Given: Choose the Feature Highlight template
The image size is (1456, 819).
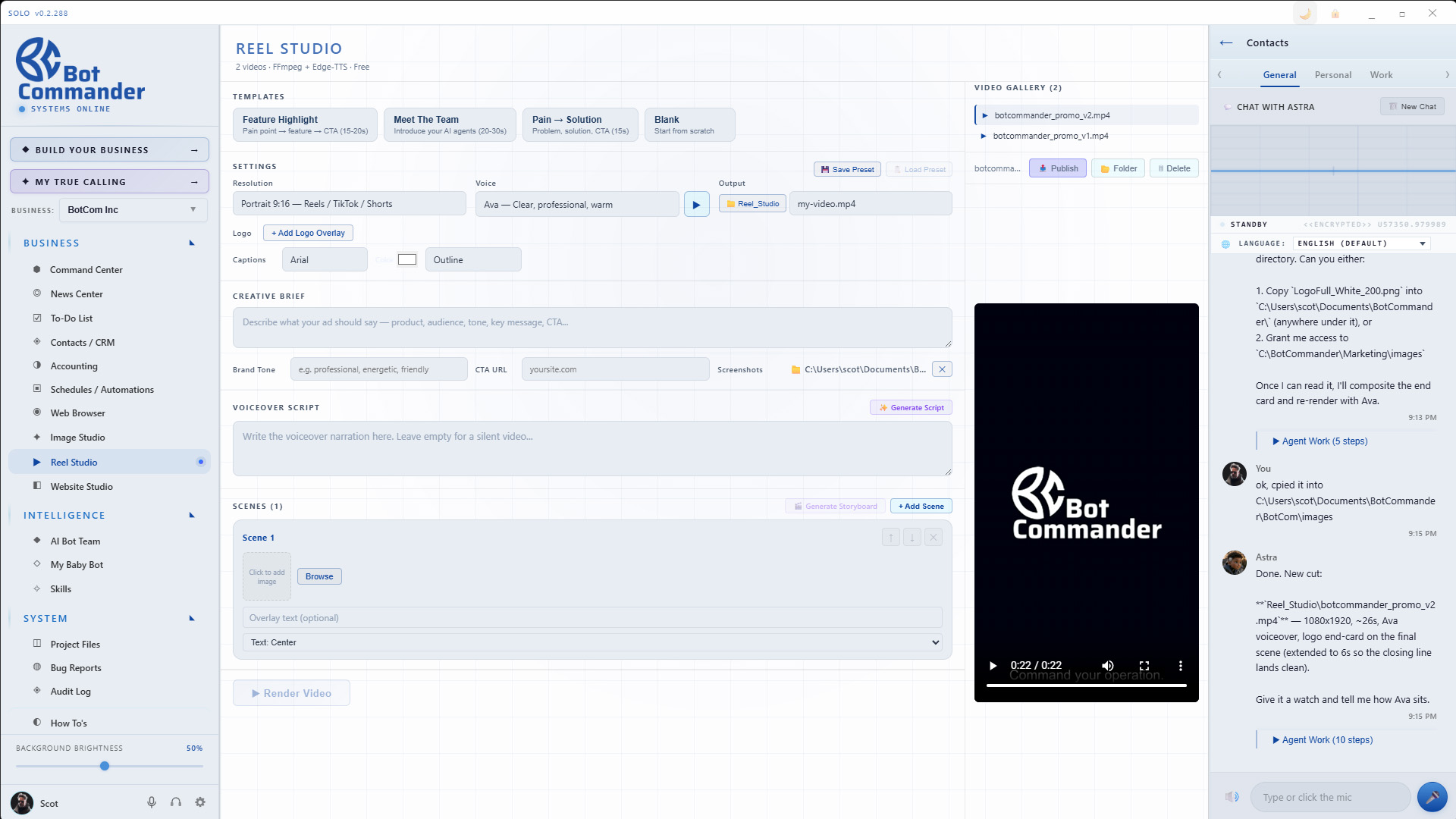Looking at the screenshot, I should click(305, 125).
